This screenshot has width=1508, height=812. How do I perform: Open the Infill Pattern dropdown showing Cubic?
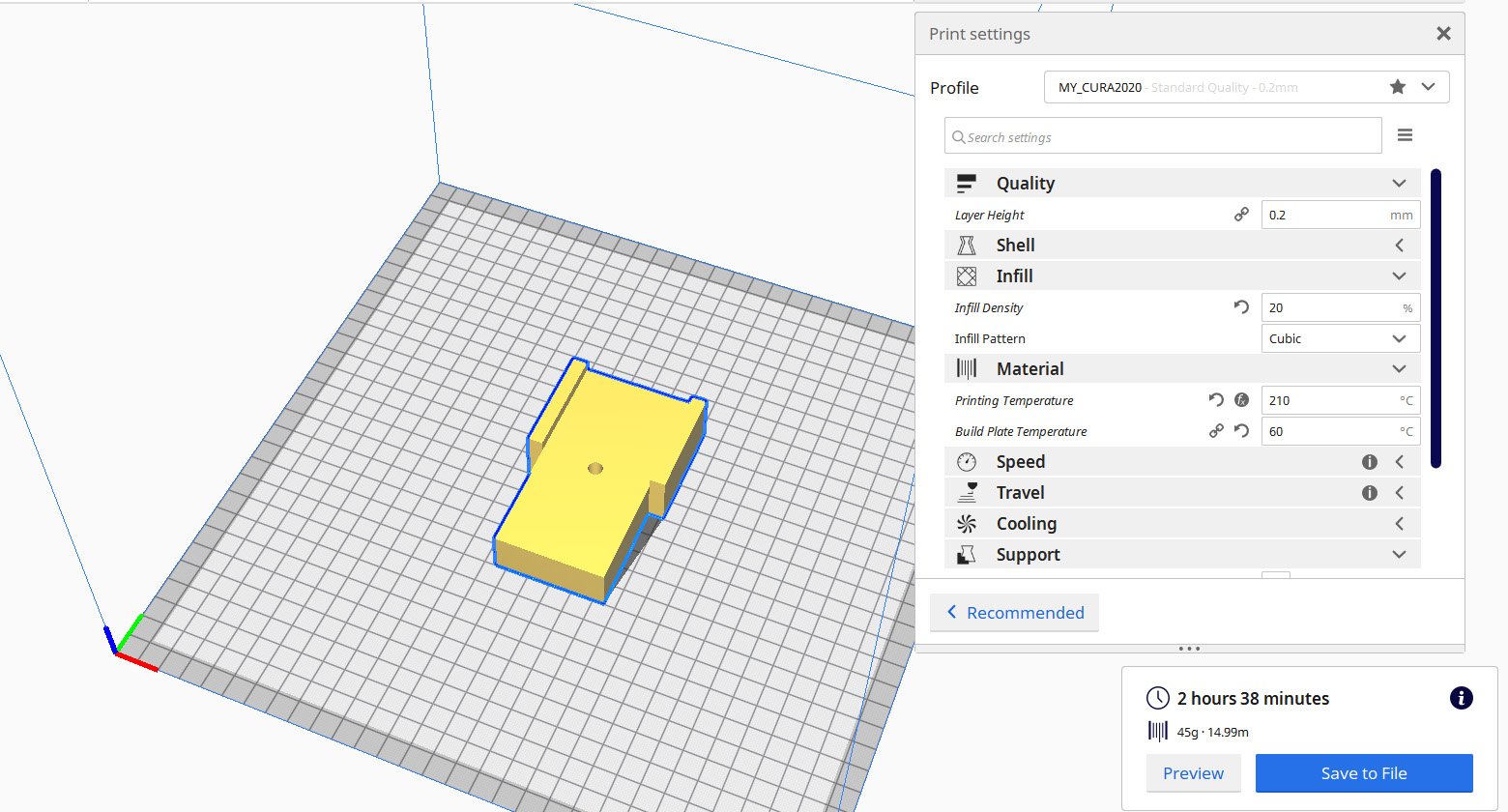(x=1341, y=338)
